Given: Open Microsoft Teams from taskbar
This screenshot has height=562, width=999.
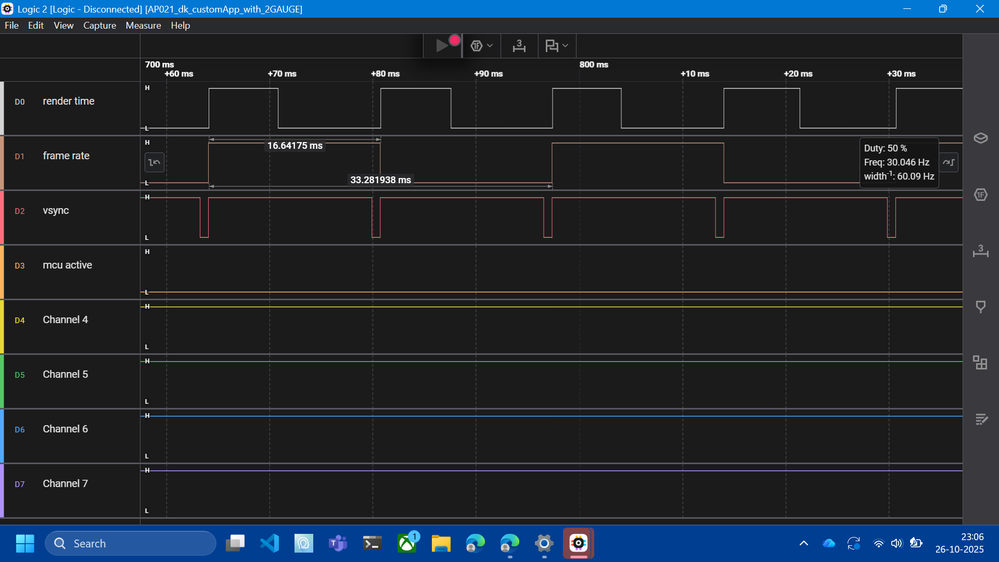Looking at the screenshot, I should click(338, 544).
